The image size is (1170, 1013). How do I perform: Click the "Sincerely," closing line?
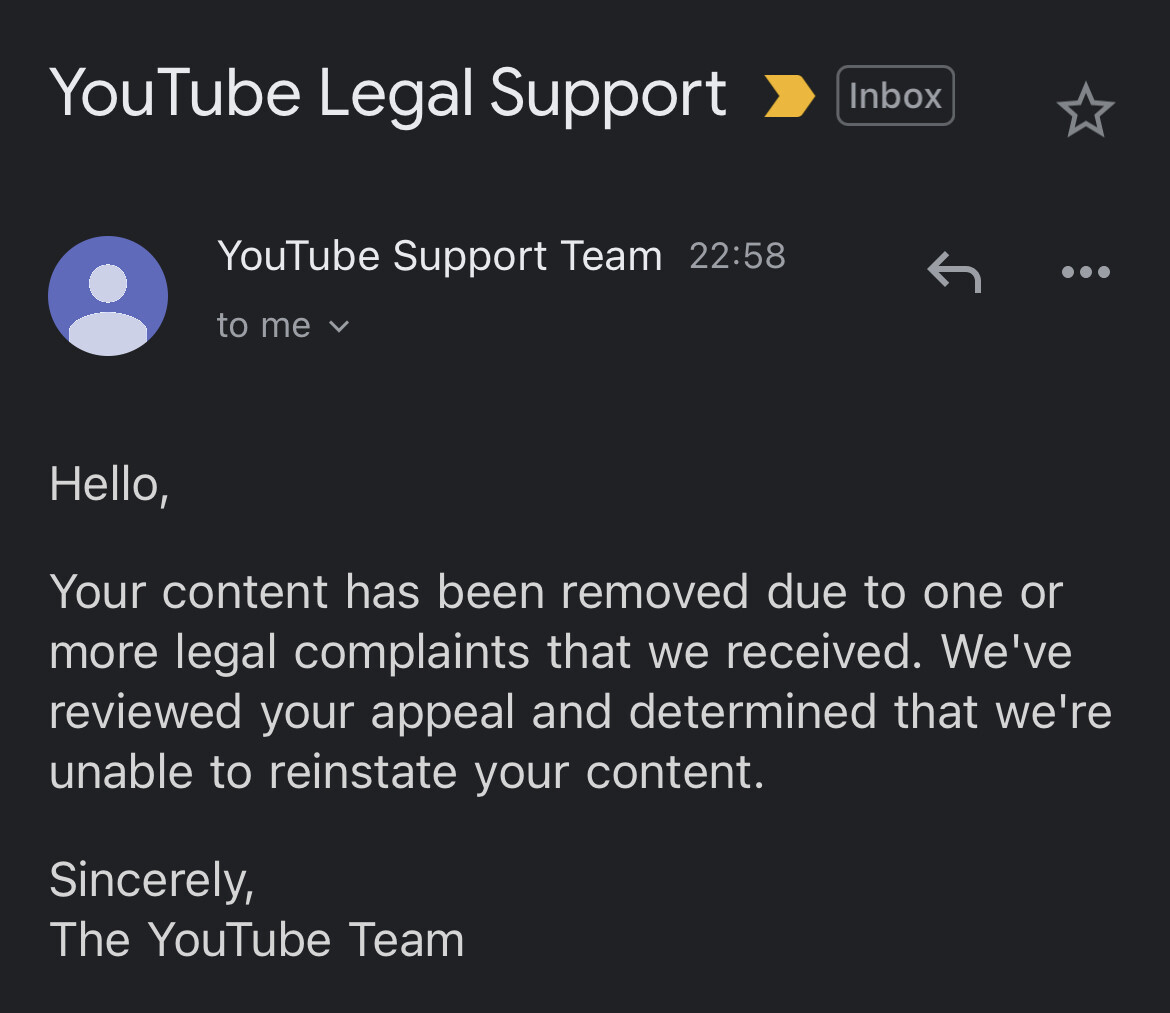(152, 880)
